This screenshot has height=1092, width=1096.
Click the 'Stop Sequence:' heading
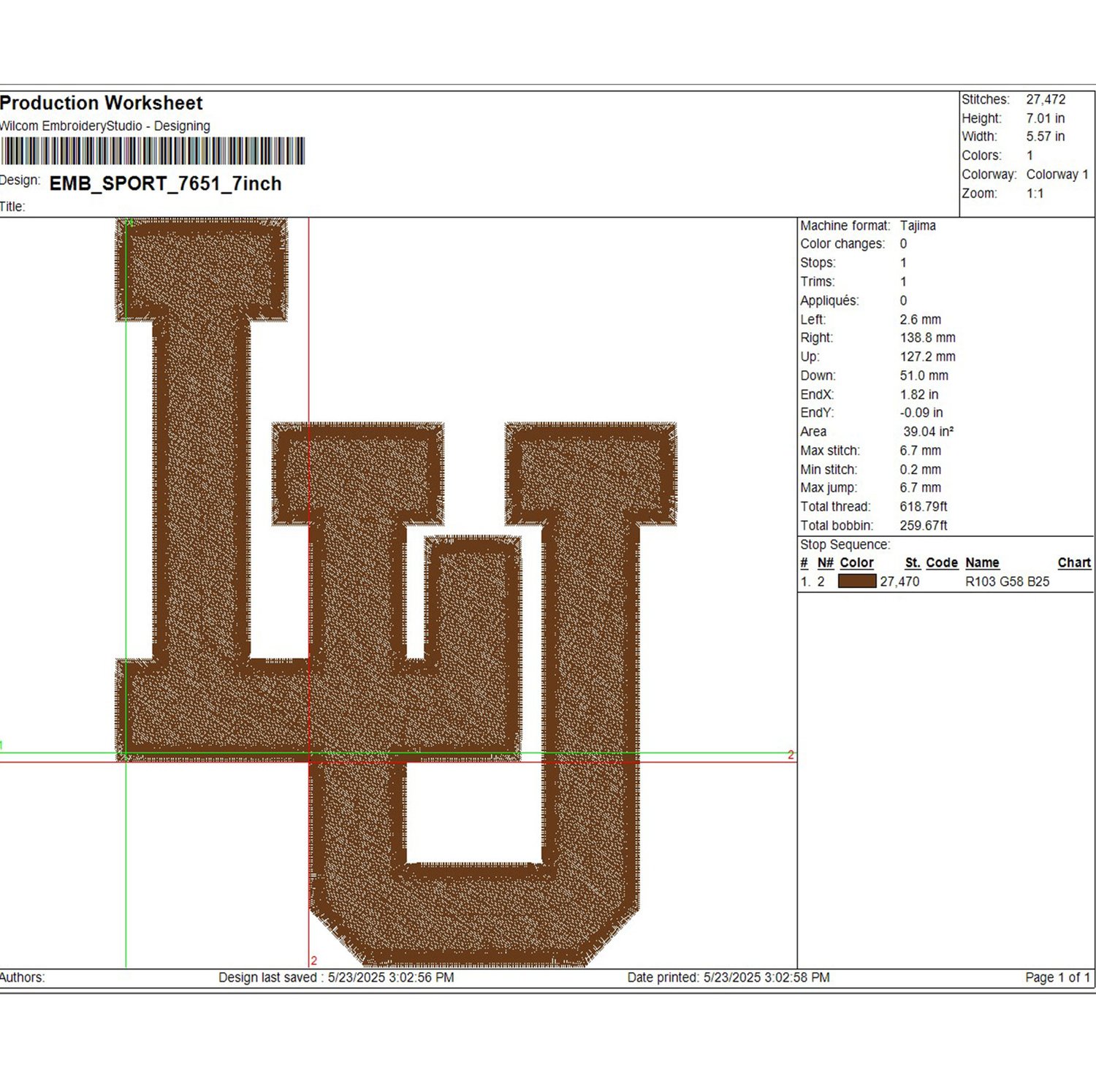845,545
